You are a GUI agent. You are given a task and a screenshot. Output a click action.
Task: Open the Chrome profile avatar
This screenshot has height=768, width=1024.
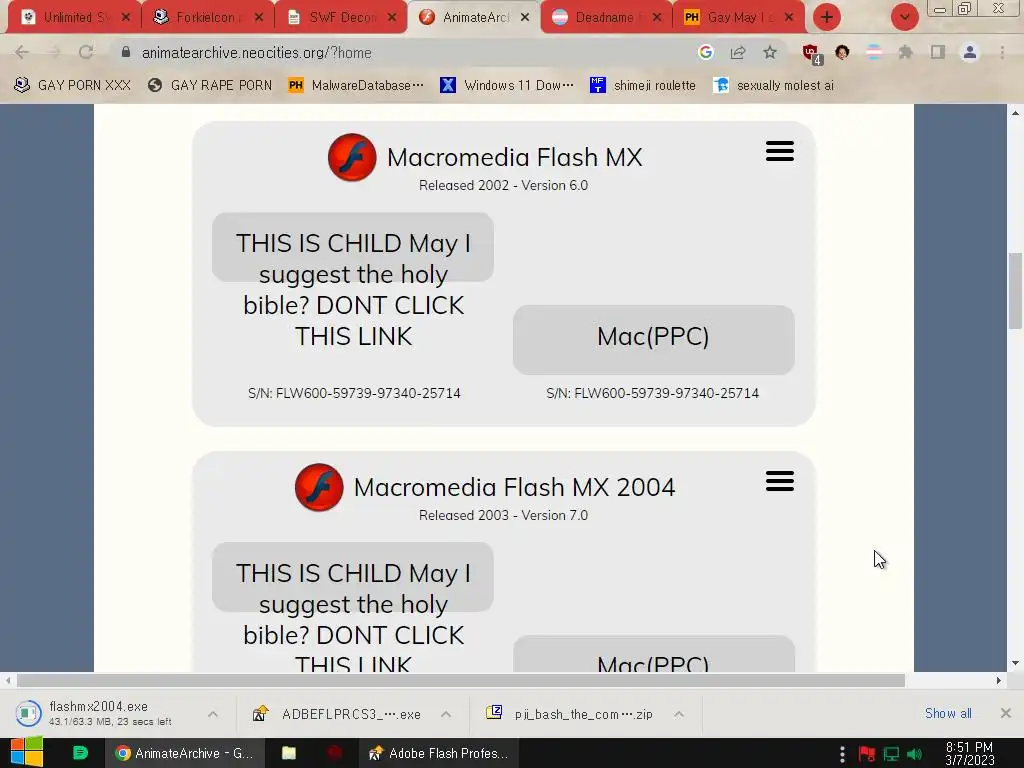point(970,52)
